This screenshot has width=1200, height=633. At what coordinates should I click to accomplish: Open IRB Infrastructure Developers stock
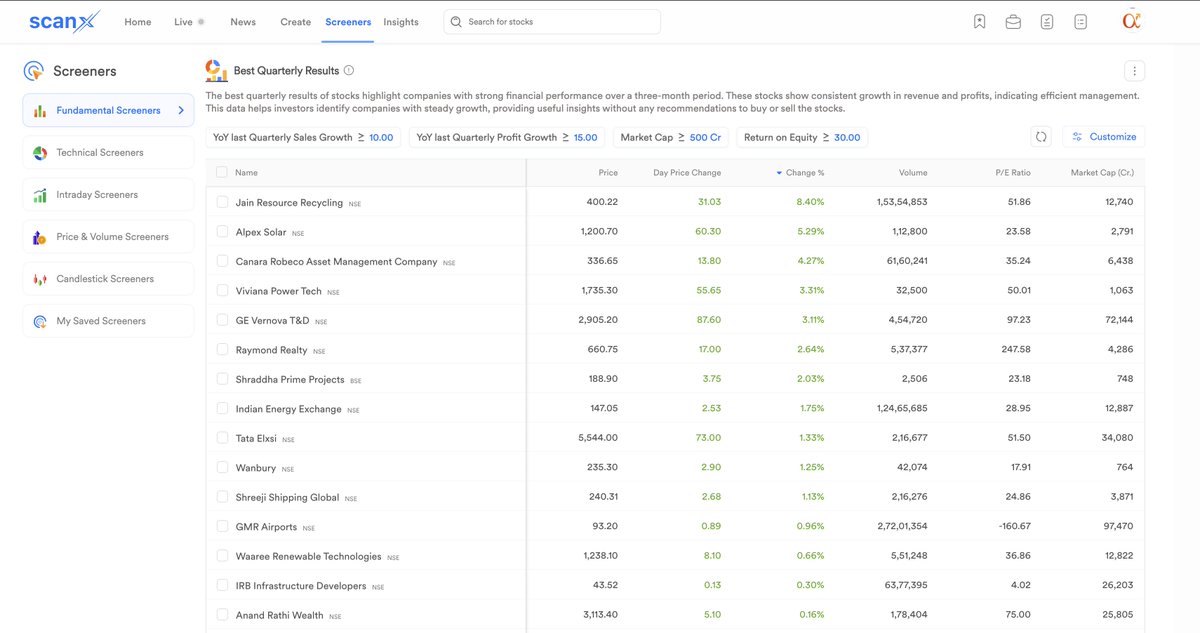click(300, 586)
